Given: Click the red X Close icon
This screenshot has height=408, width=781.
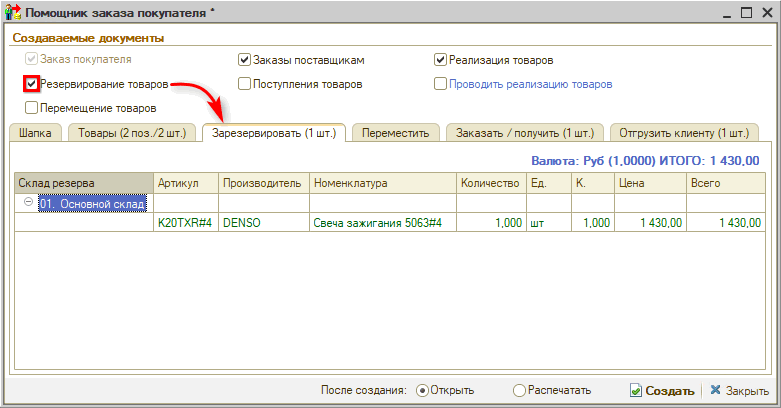Looking at the screenshot, I should pyautogui.click(x=716, y=391).
